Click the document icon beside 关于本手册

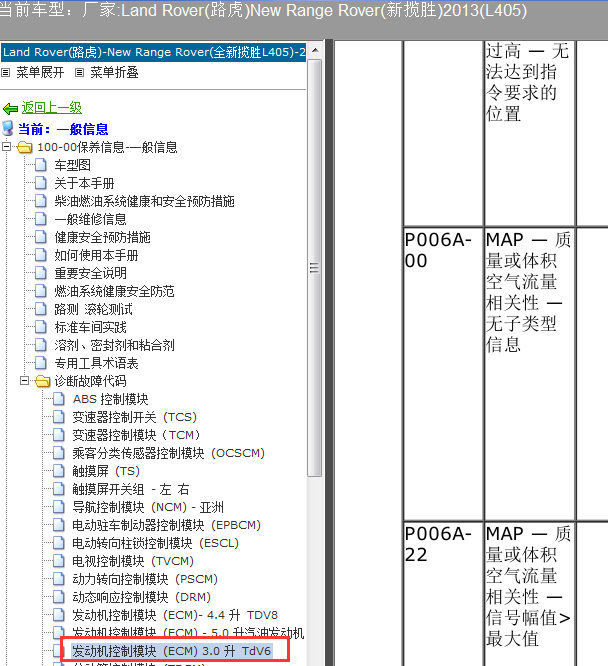40,183
